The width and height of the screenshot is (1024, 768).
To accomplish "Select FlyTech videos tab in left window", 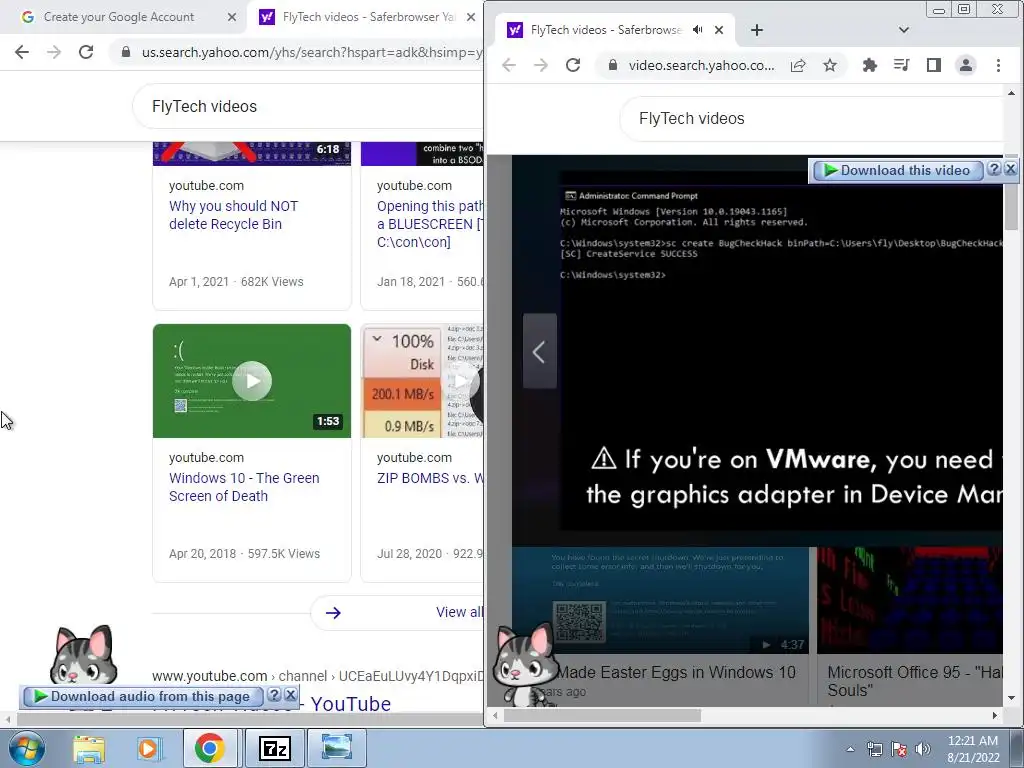I will click(x=368, y=17).
